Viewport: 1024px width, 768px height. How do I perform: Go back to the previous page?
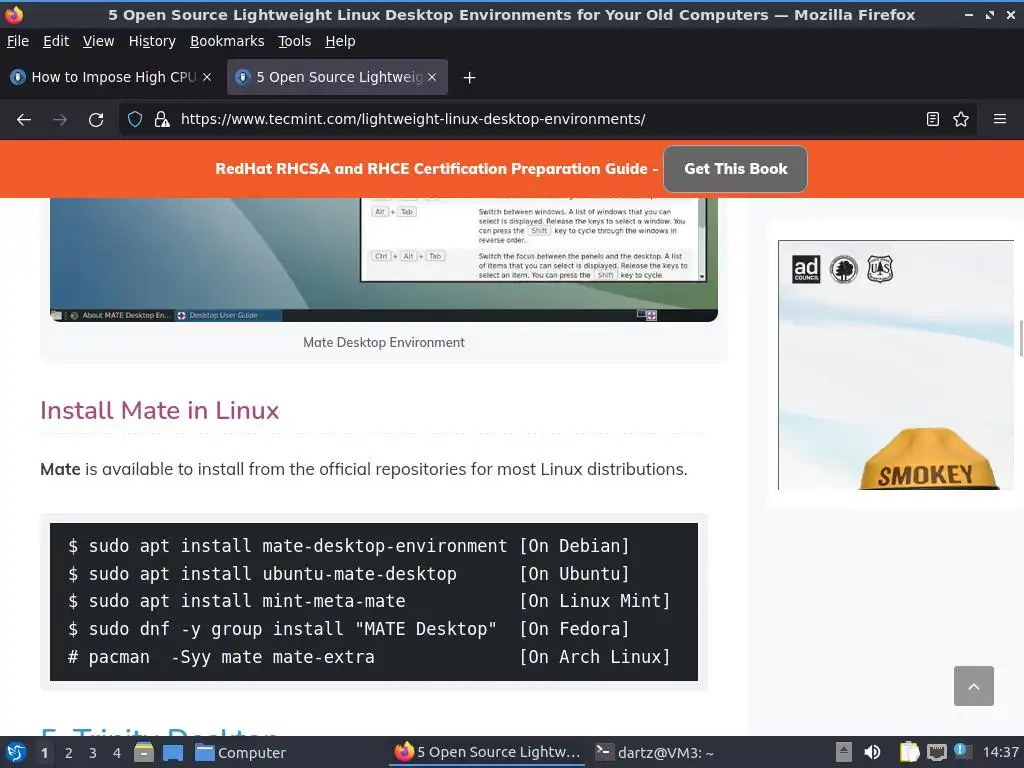24,120
